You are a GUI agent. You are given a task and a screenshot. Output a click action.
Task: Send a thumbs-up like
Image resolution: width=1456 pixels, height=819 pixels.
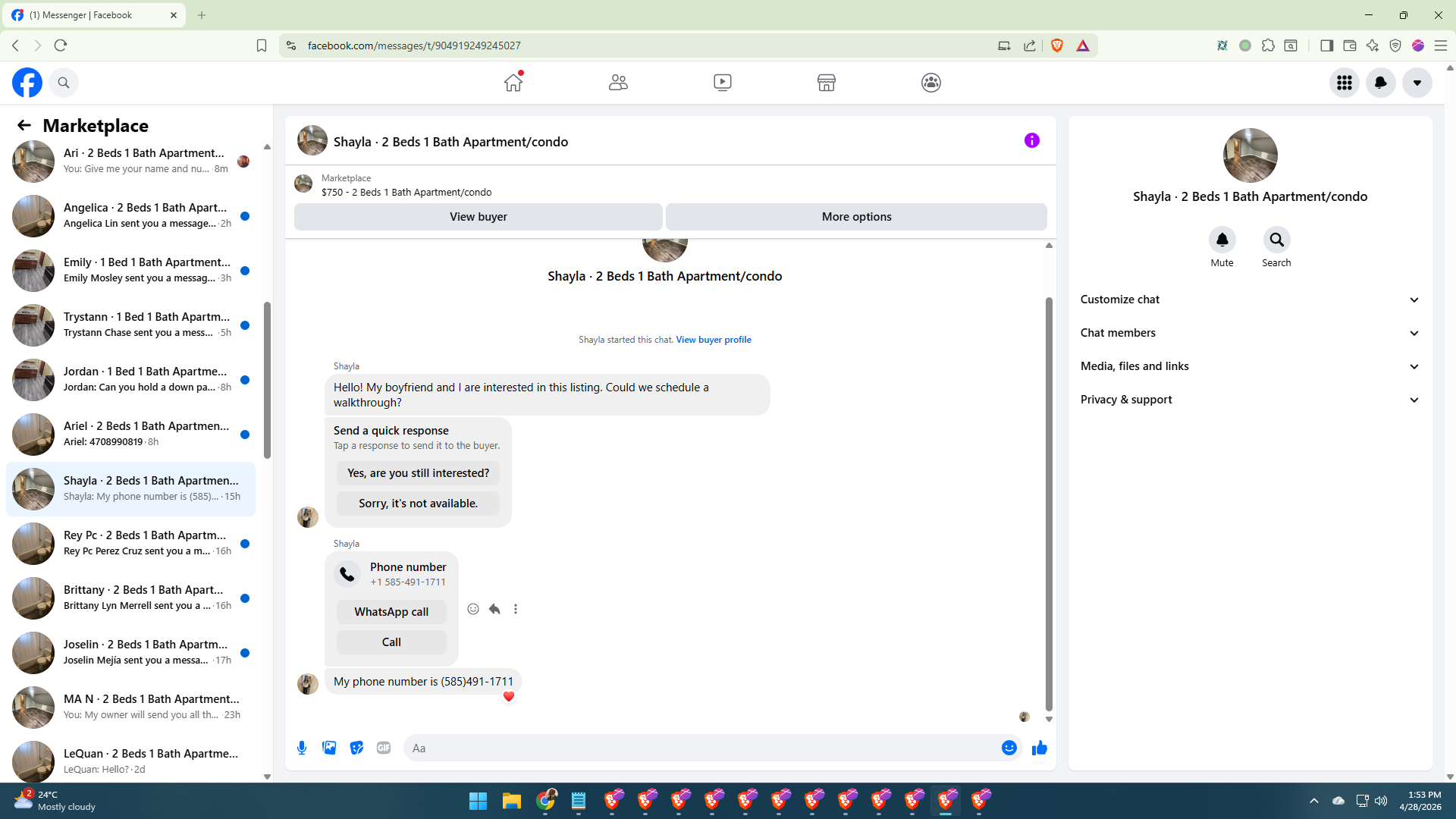(x=1039, y=748)
